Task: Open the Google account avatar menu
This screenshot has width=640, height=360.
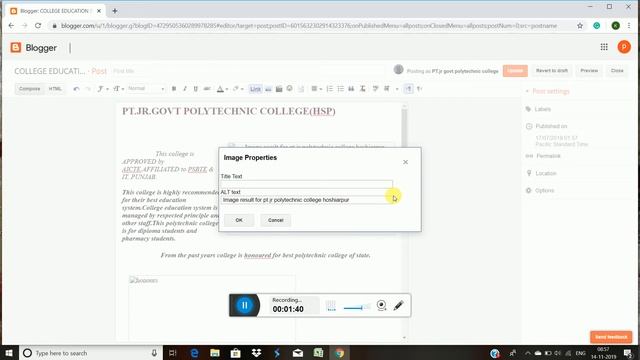Action: (624, 47)
